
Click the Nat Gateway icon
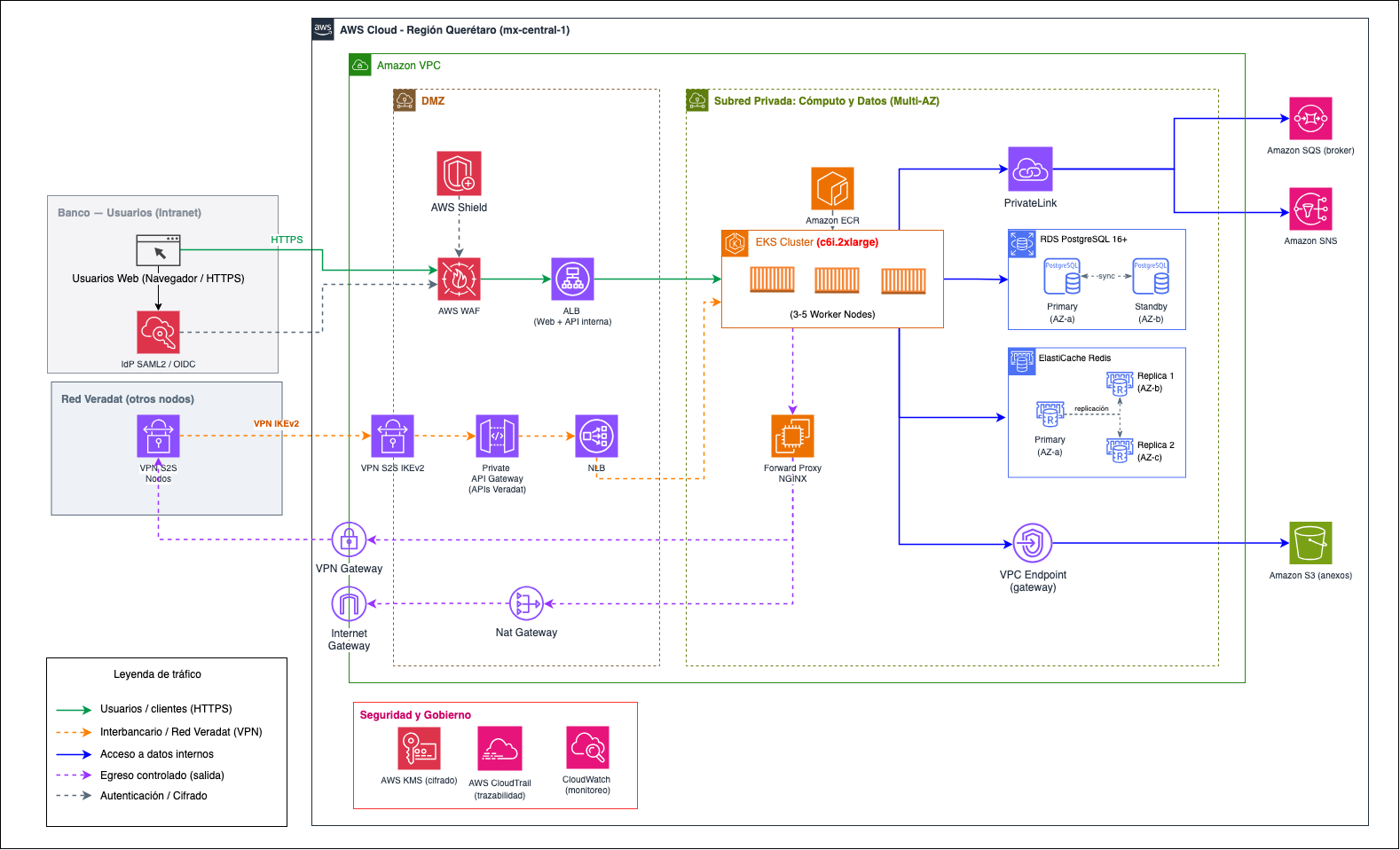click(x=526, y=604)
